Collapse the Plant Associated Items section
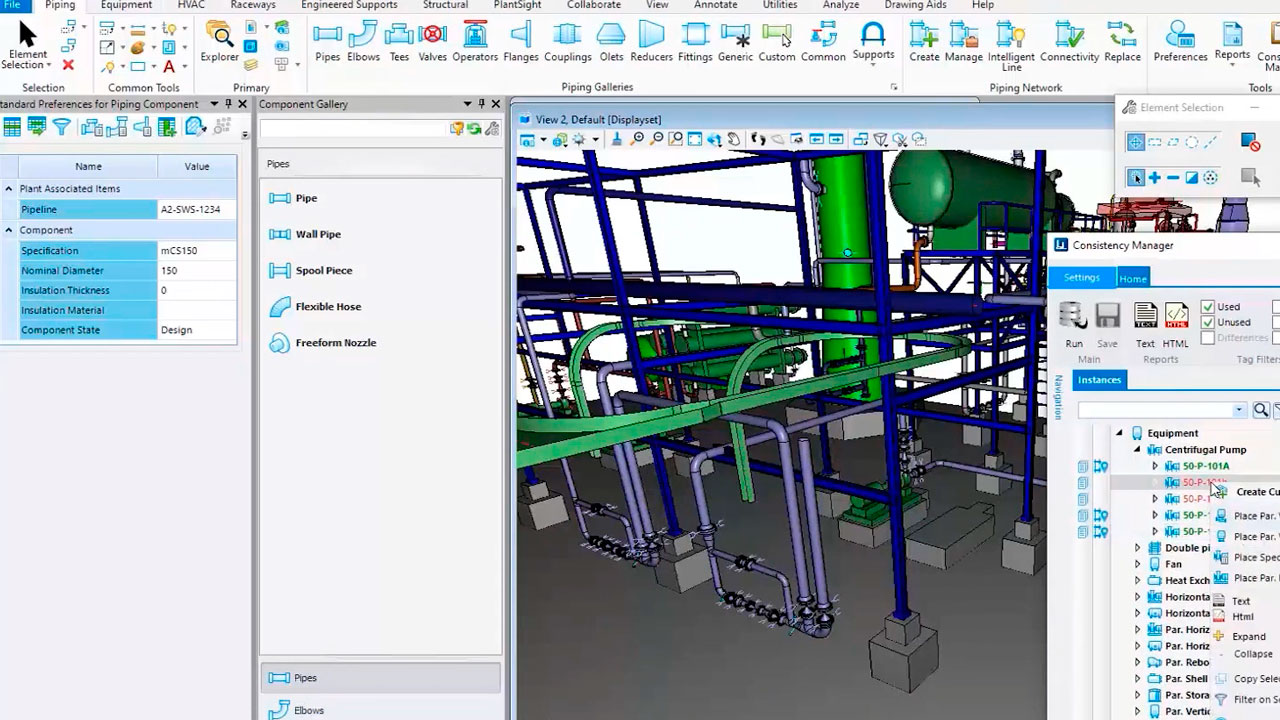 [x=9, y=189]
